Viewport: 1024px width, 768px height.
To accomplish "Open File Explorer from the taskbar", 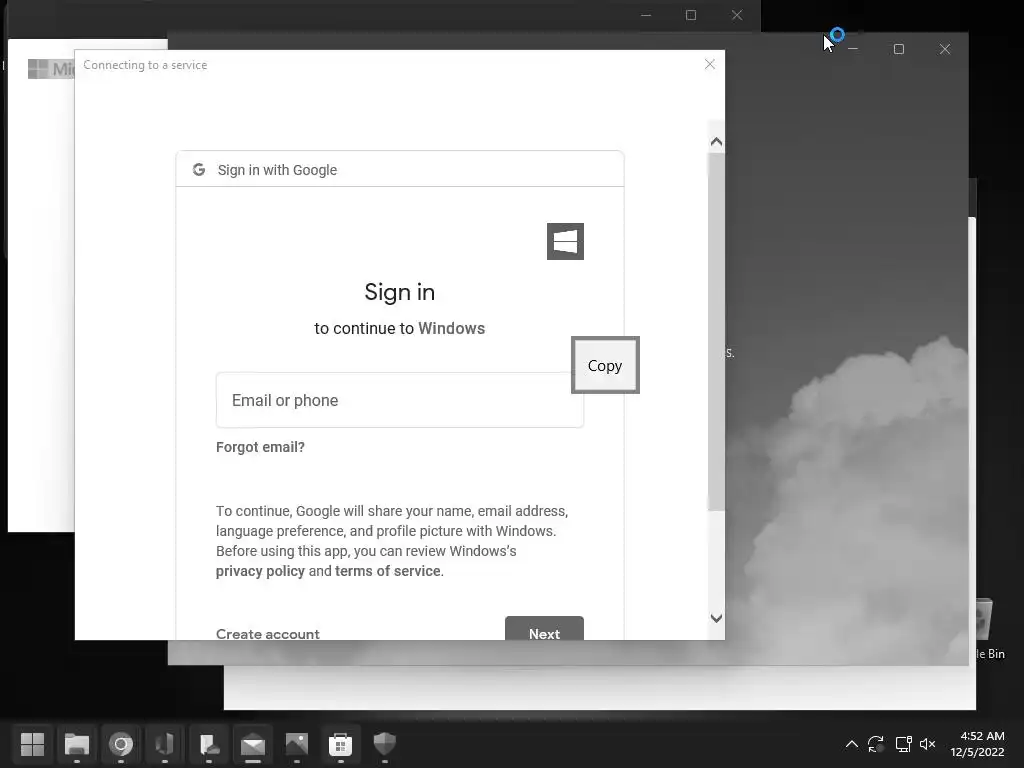I will pyautogui.click(x=76, y=744).
